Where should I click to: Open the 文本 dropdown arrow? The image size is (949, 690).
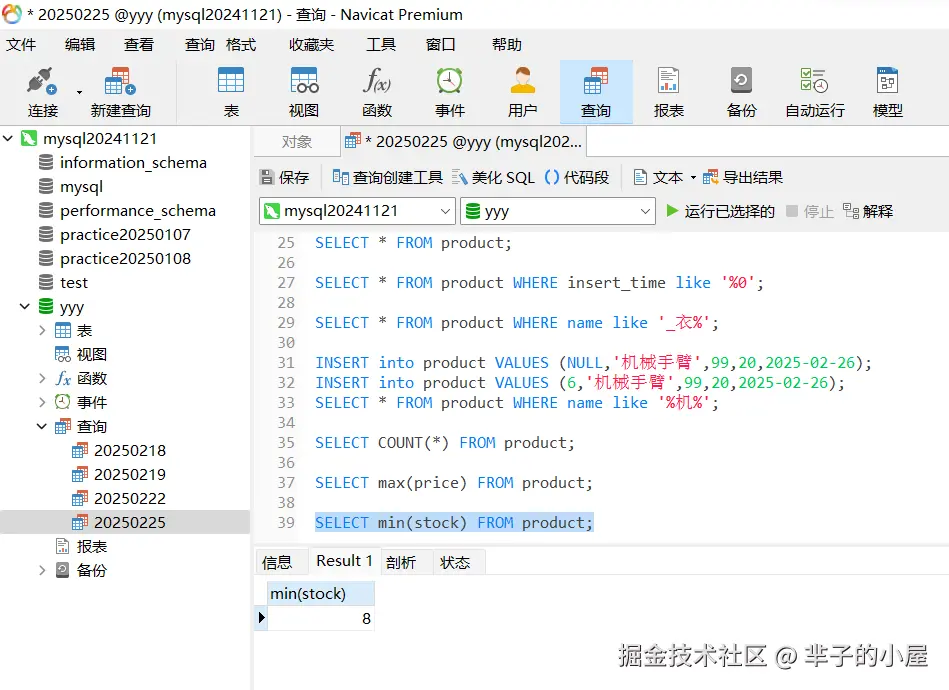point(694,177)
